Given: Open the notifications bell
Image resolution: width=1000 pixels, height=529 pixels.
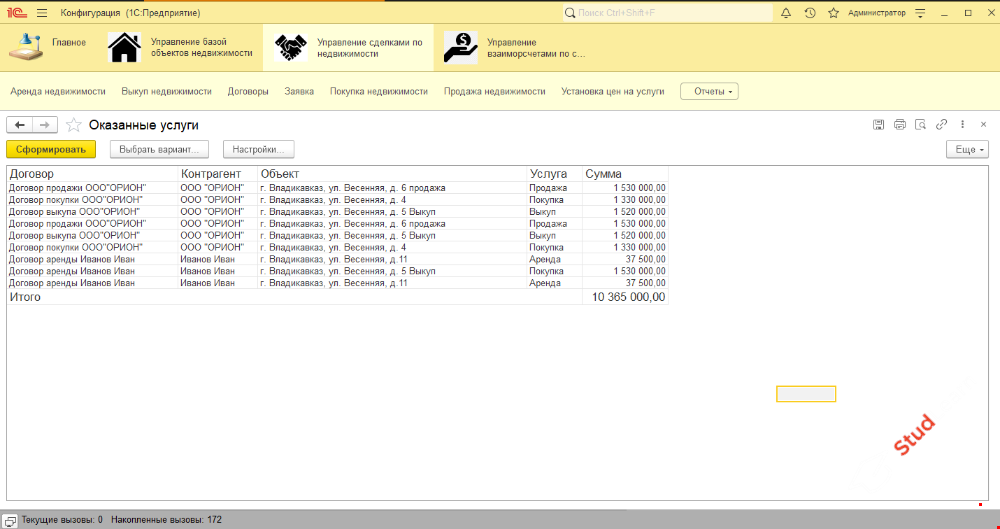Looking at the screenshot, I should [786, 13].
